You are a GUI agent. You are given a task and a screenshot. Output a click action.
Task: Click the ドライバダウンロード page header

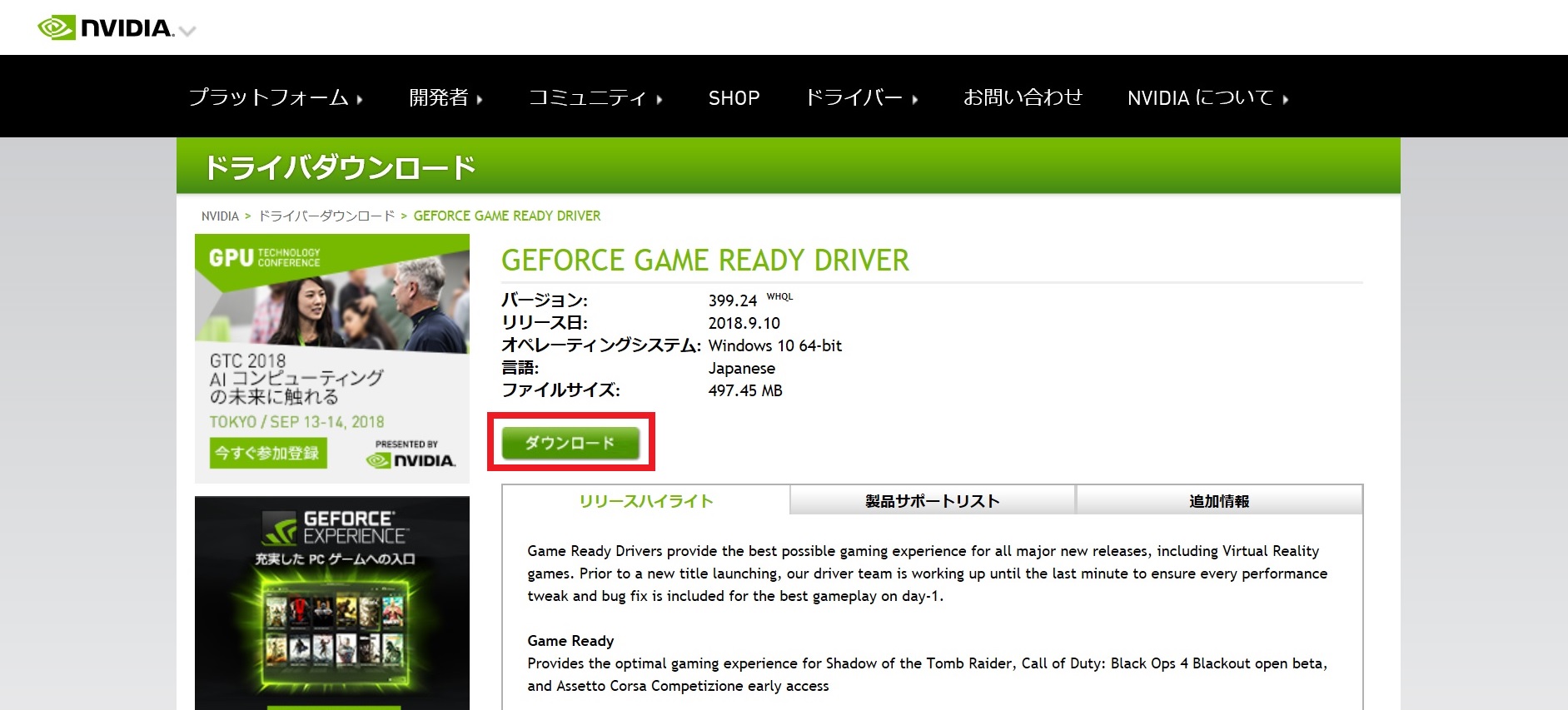coord(341,167)
